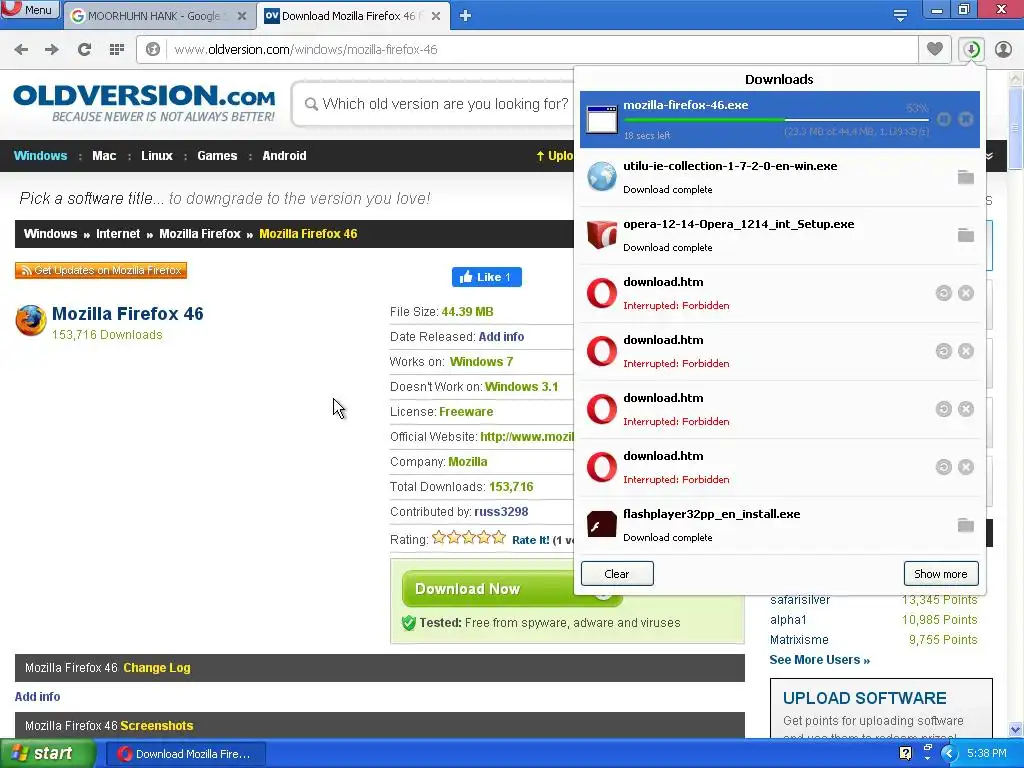Open See More Users link
The height and width of the screenshot is (768, 1024).
pos(820,660)
